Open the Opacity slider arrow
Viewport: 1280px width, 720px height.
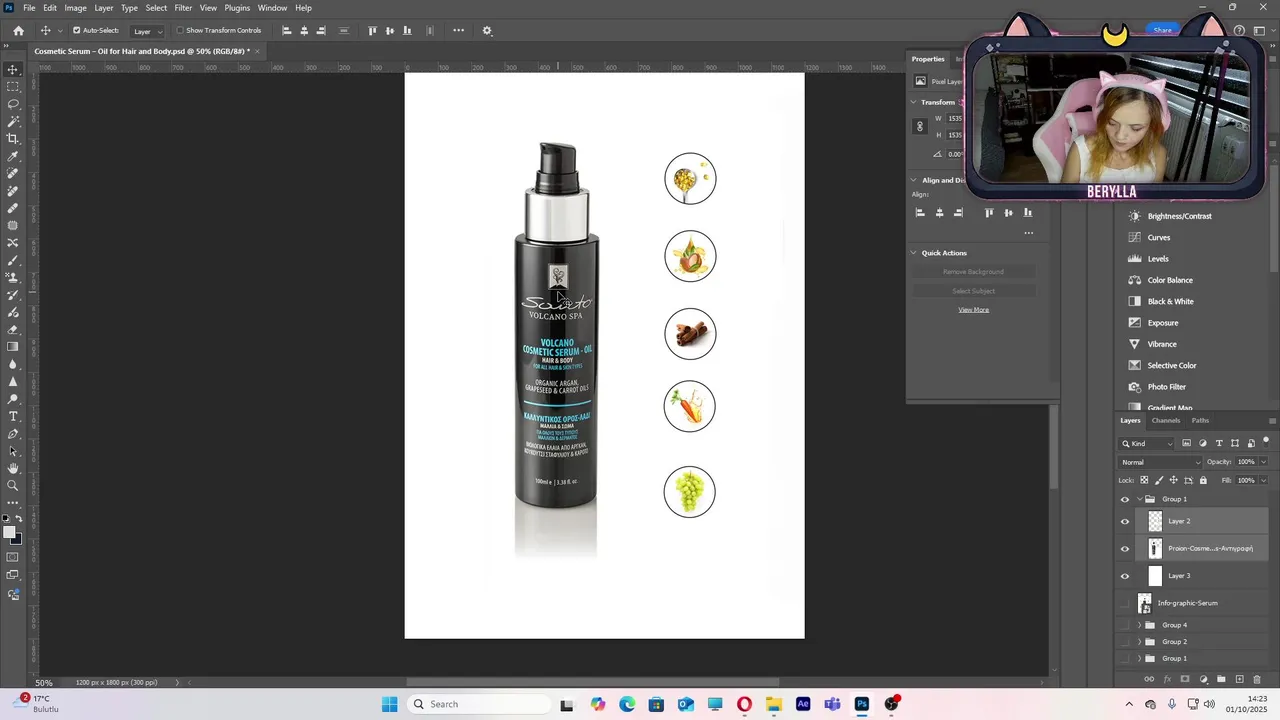coord(1263,462)
